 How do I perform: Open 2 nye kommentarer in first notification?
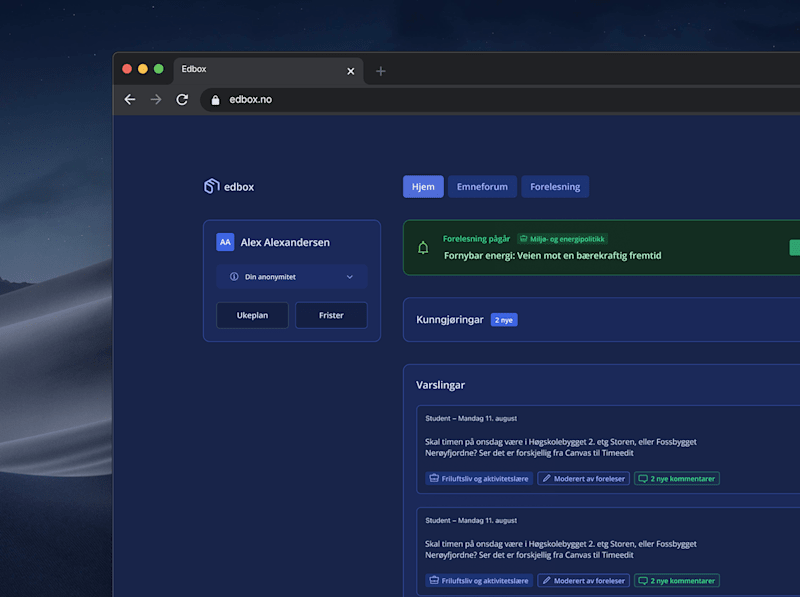677,479
